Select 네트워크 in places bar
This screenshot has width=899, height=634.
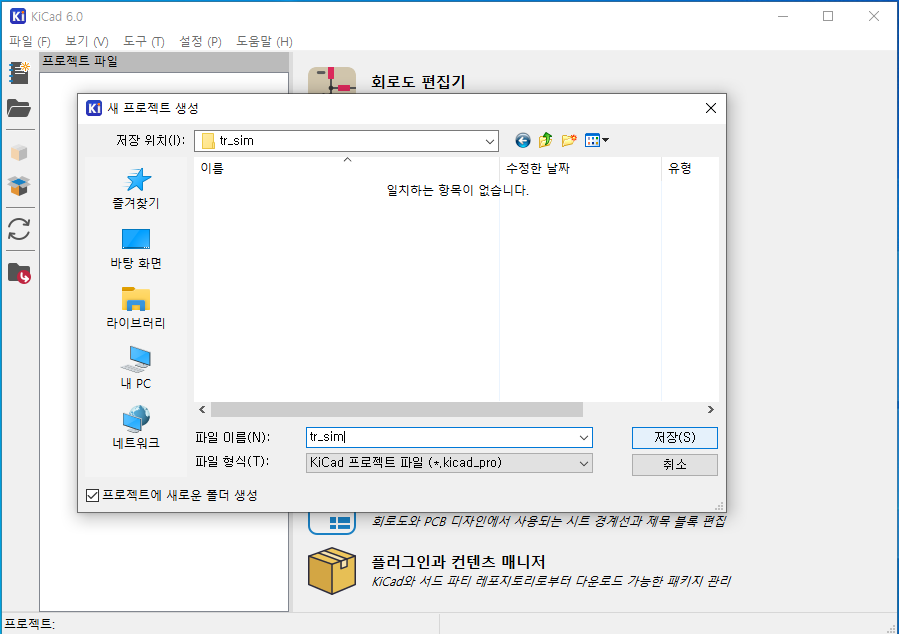point(136,428)
